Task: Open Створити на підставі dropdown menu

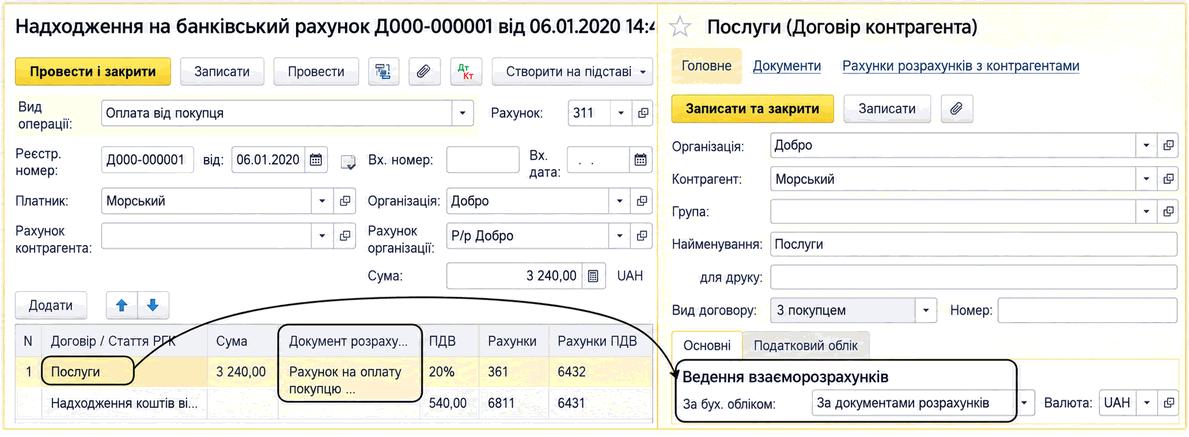Action: point(572,71)
